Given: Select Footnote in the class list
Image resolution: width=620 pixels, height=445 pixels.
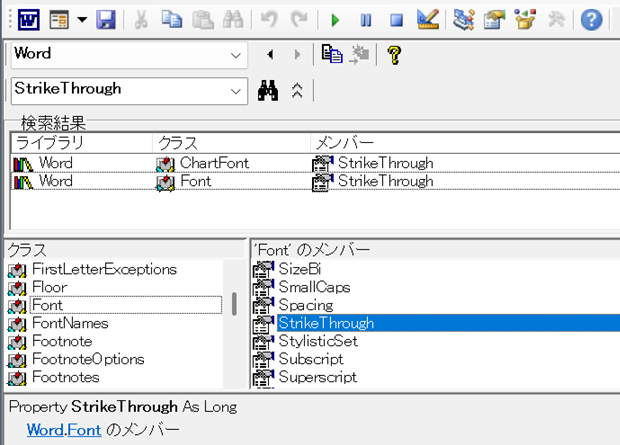Looking at the screenshot, I should pos(62,341).
